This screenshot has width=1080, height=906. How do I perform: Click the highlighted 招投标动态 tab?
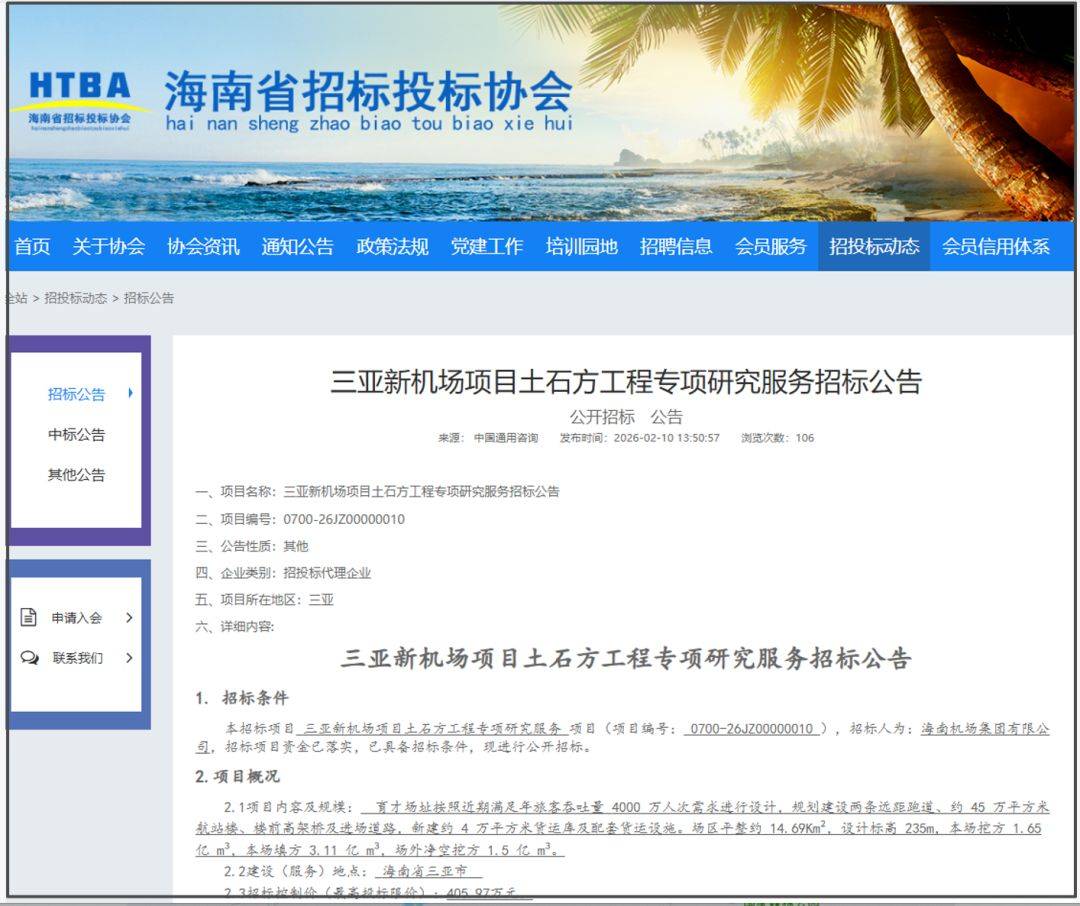874,247
